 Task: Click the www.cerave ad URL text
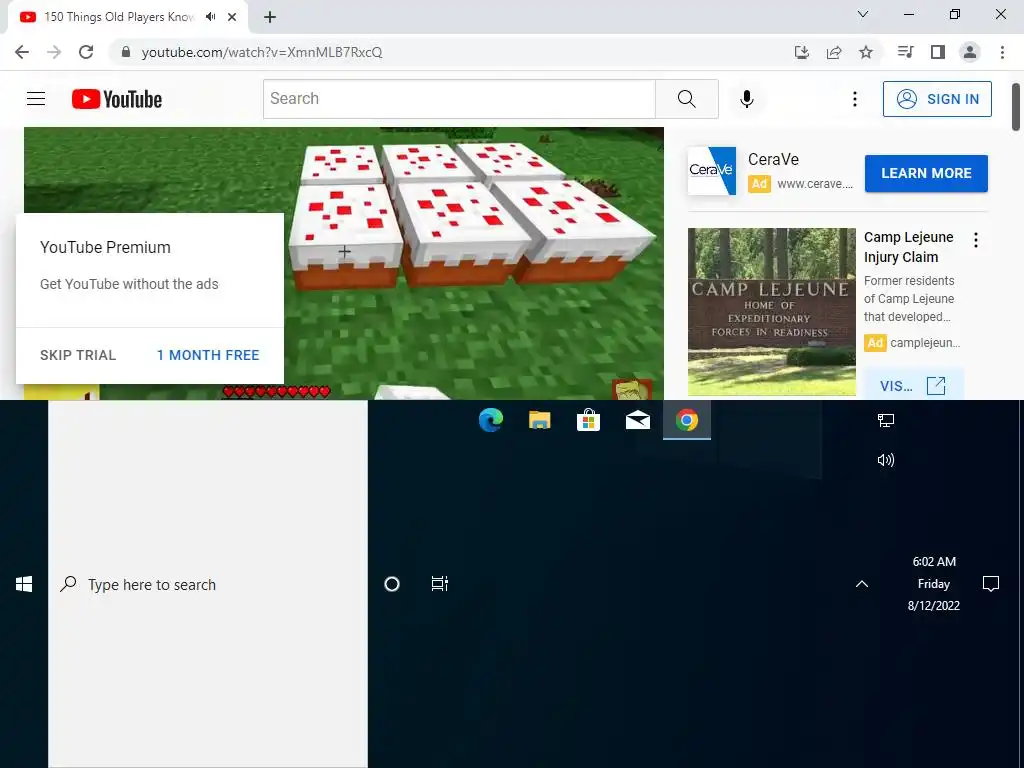[x=815, y=184]
